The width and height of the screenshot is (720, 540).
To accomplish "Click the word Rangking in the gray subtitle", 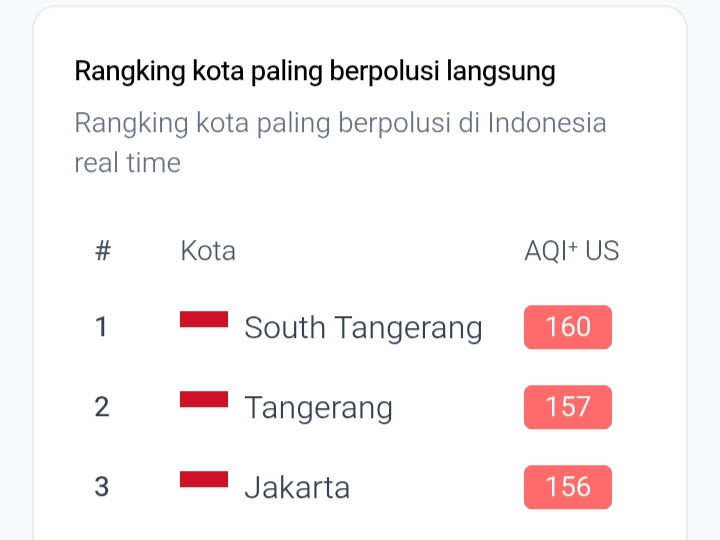I will [x=131, y=124].
